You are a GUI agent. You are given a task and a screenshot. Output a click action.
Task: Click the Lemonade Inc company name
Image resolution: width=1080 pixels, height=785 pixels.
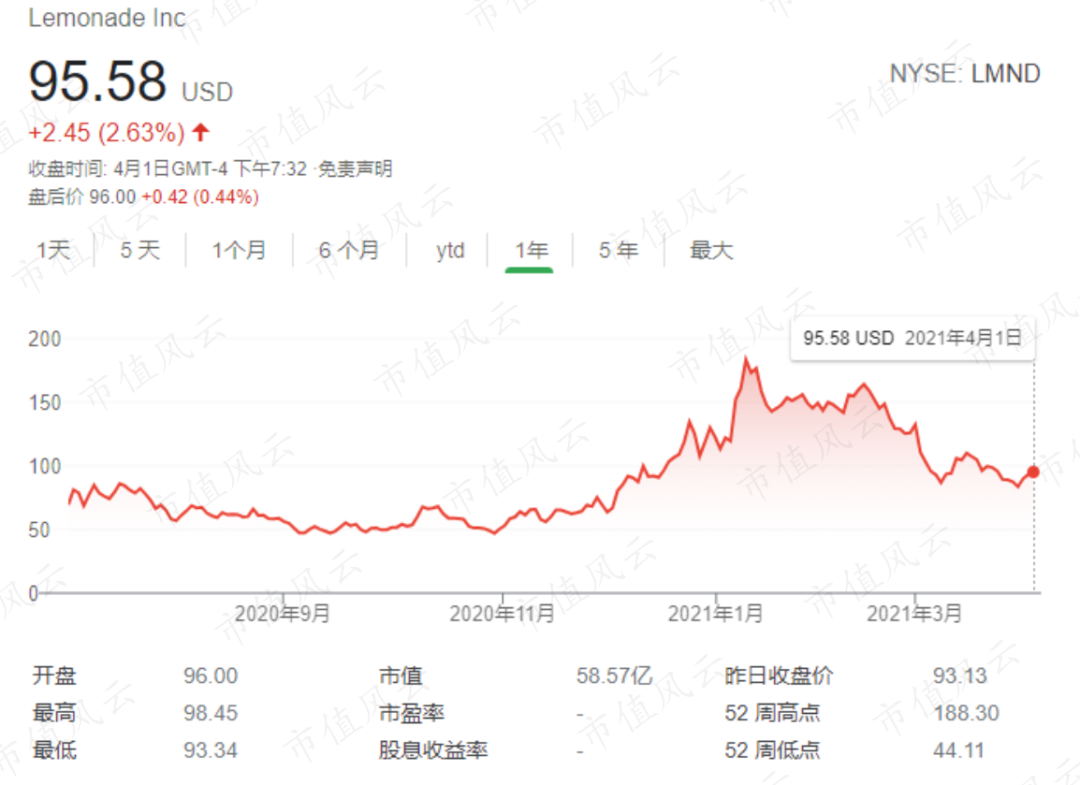(107, 18)
